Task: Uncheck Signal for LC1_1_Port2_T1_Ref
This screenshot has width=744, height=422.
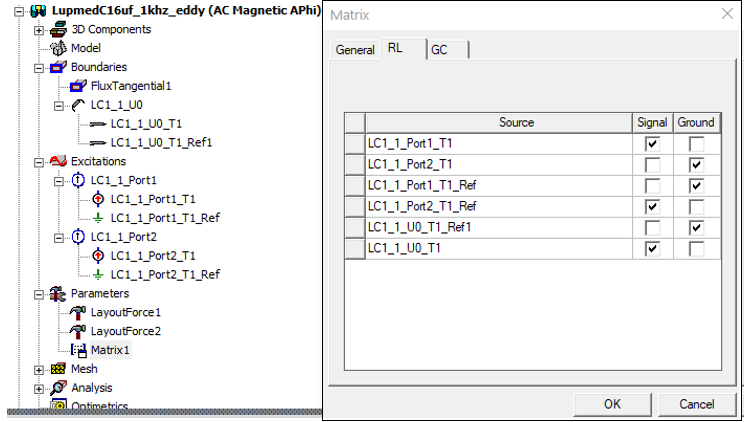Action: [652, 206]
